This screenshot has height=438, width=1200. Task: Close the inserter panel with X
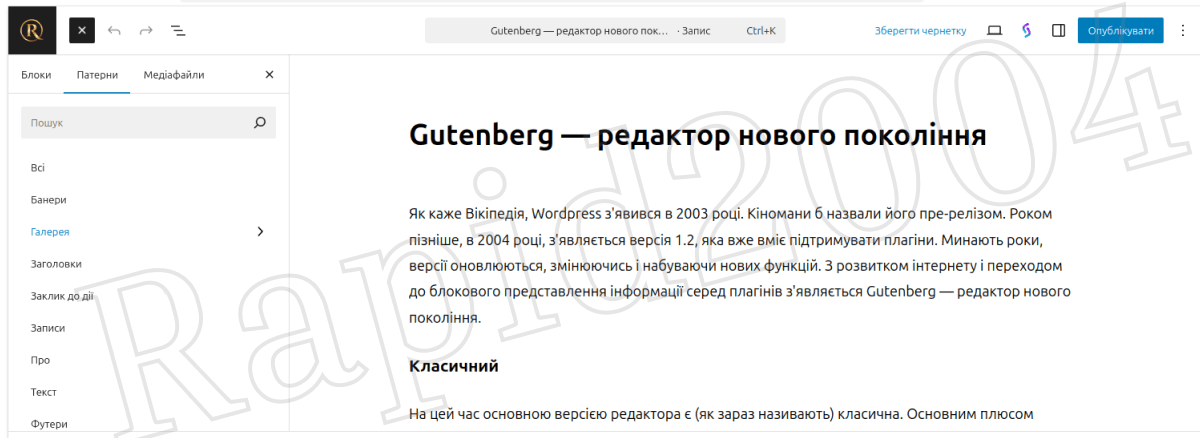(x=269, y=75)
